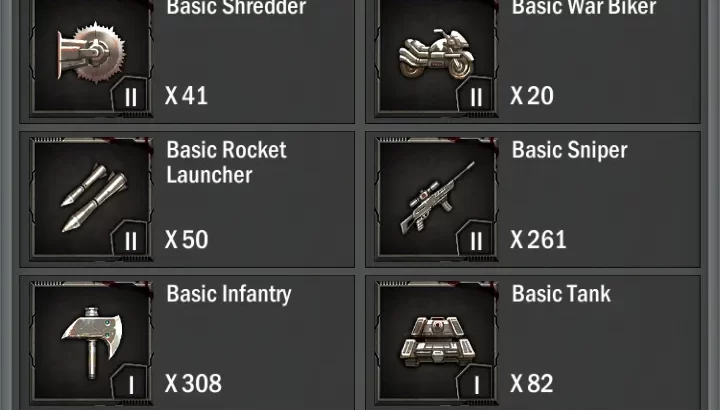
Task: Click the Basic War Biker motorcycle icon
Action: click(x=436, y=54)
